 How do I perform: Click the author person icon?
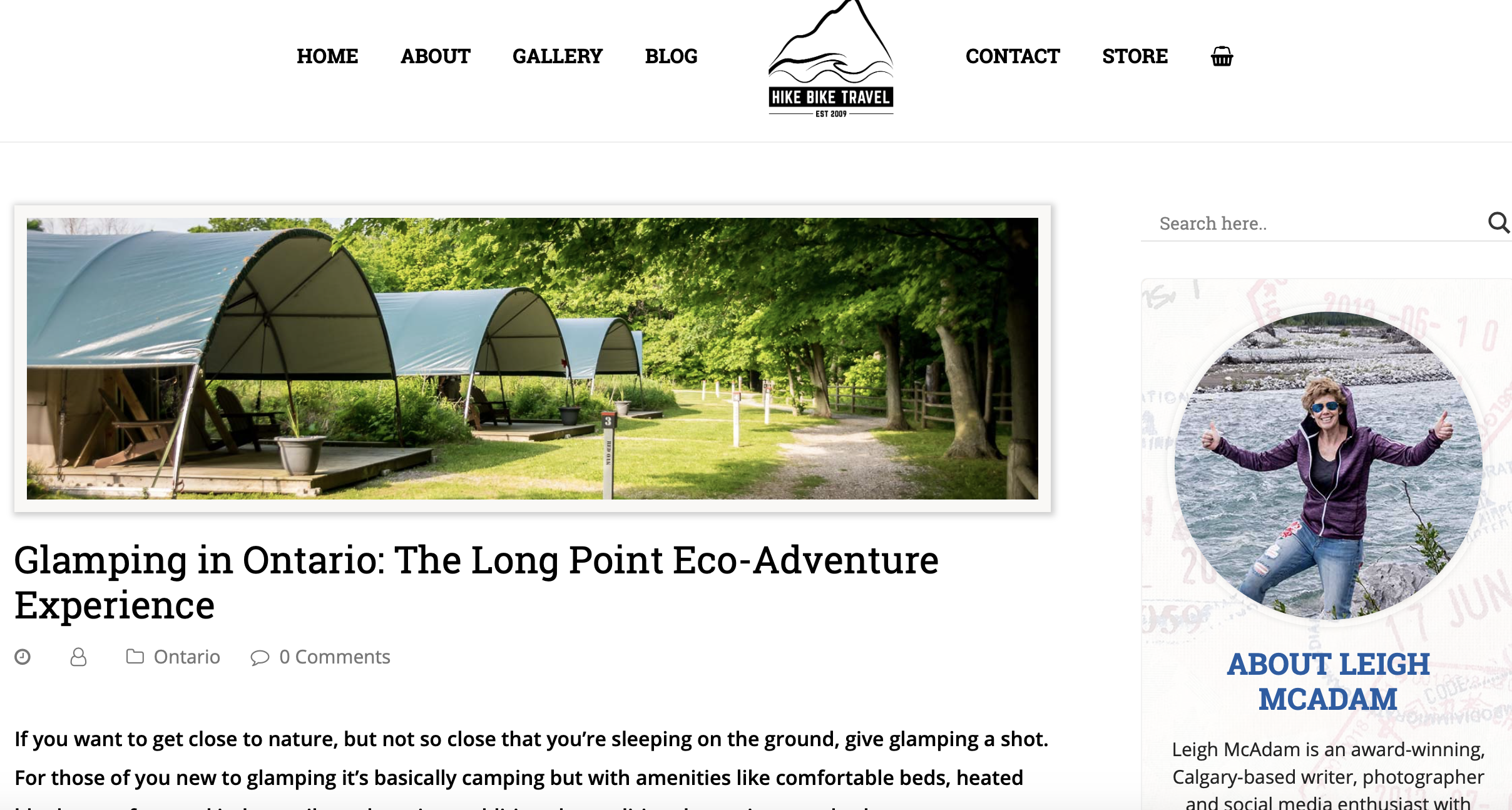tap(78, 657)
